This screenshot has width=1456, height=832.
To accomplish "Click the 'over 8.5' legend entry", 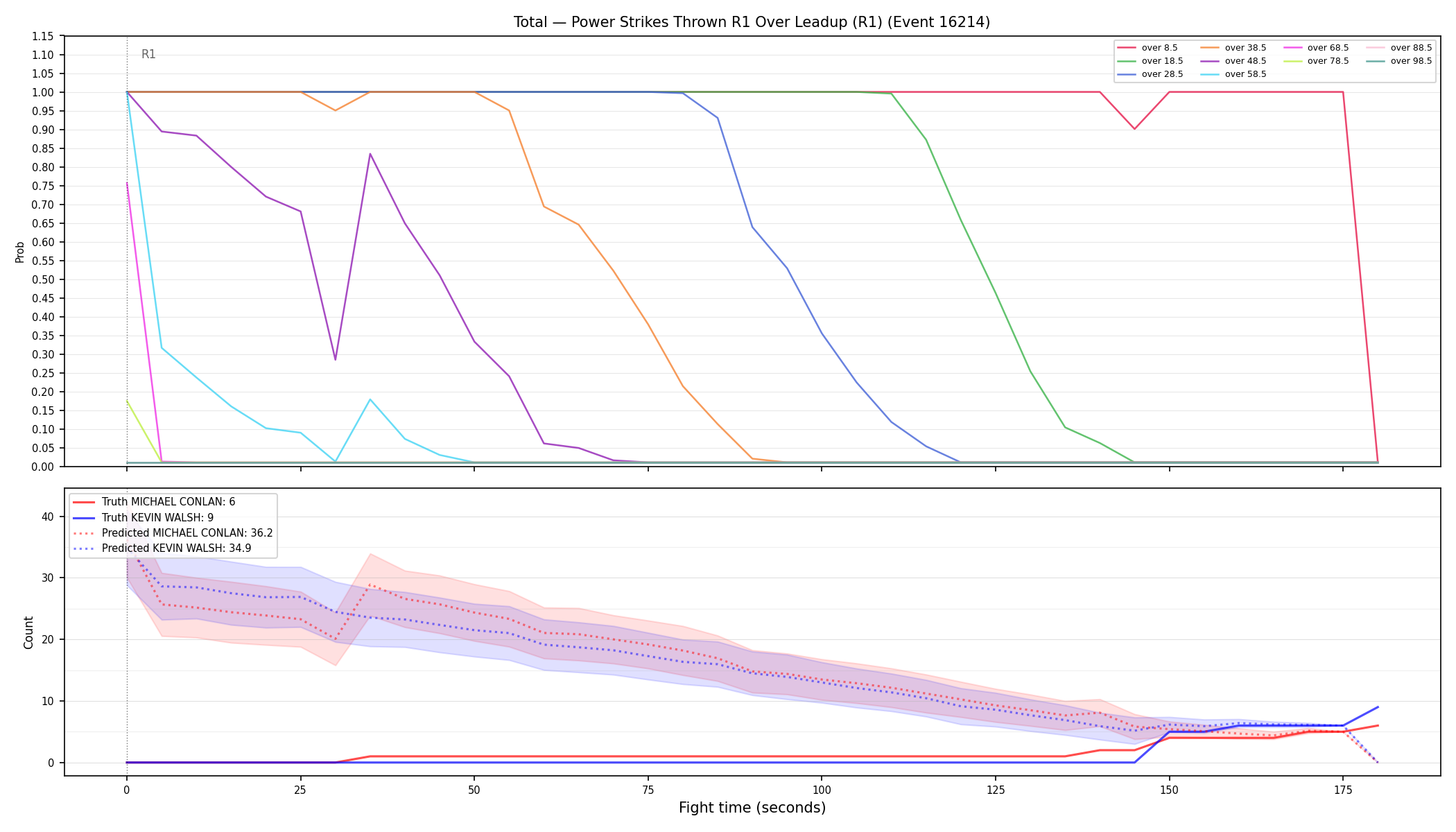I will (1147, 48).
